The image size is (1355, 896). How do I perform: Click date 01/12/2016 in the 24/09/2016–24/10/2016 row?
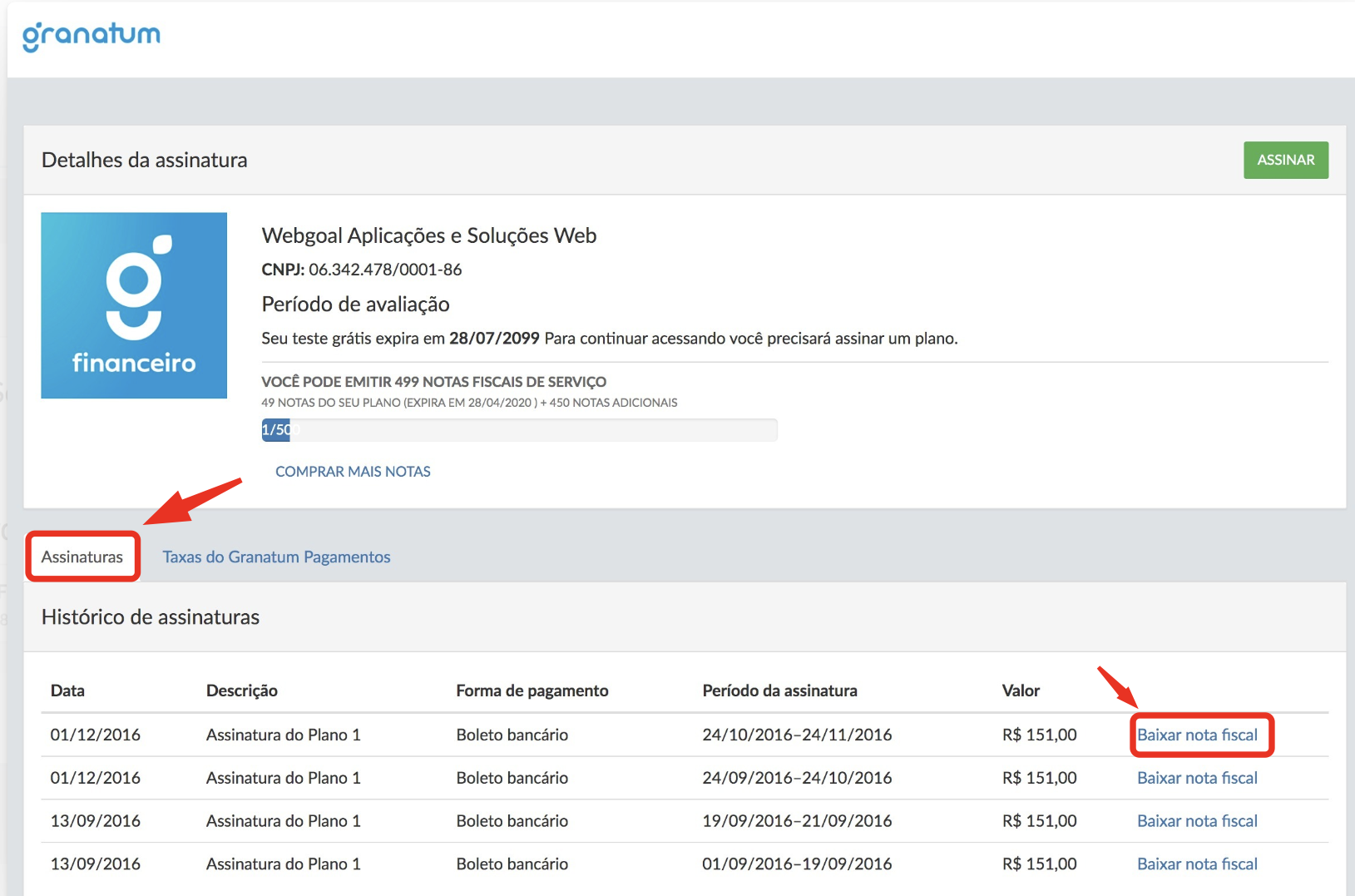tap(96, 778)
